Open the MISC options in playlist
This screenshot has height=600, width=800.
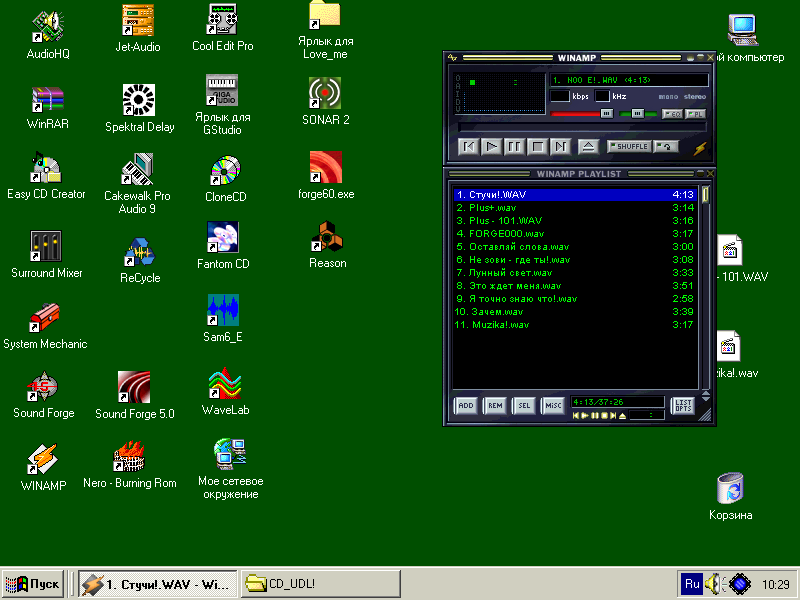tap(553, 406)
